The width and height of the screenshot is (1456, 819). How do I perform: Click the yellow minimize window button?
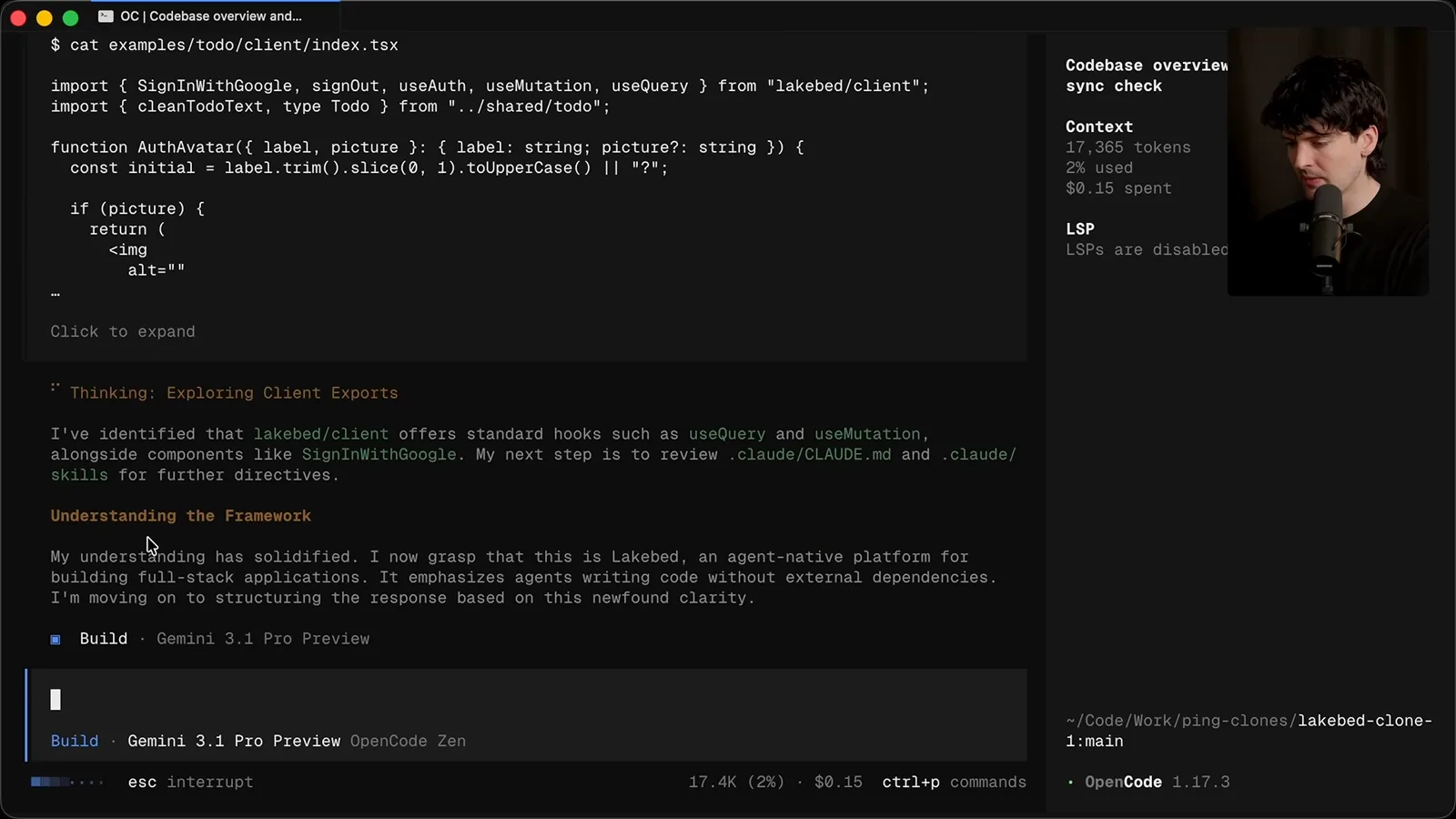pyautogui.click(x=44, y=17)
